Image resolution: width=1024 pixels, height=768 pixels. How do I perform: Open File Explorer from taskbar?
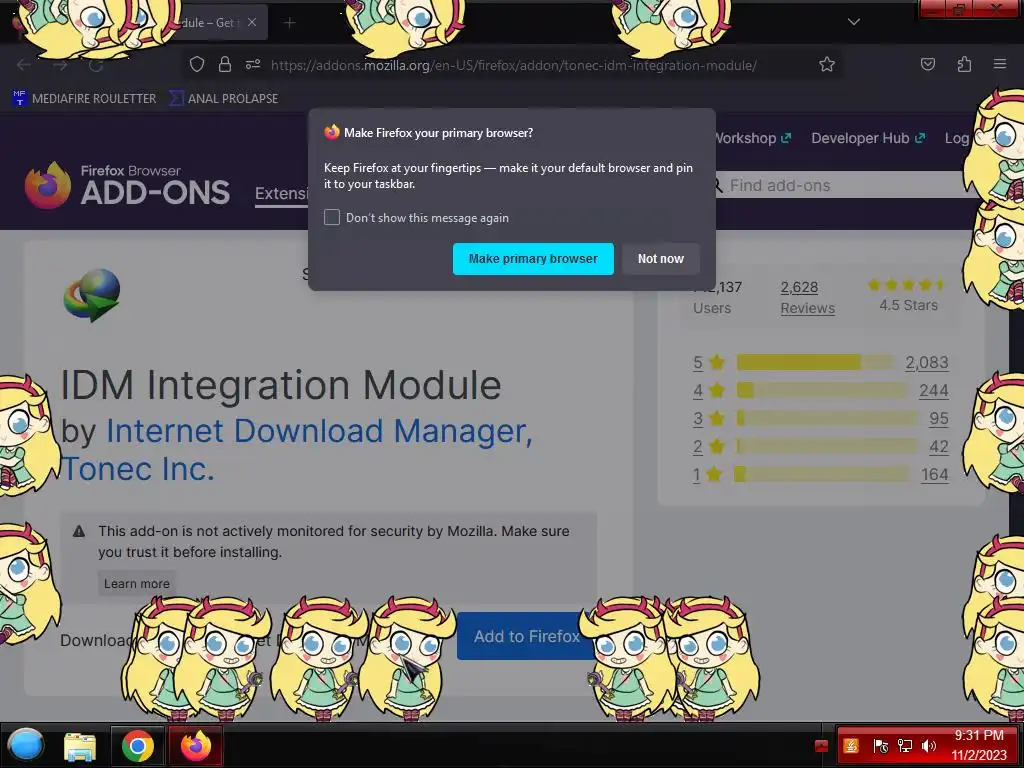pos(80,746)
